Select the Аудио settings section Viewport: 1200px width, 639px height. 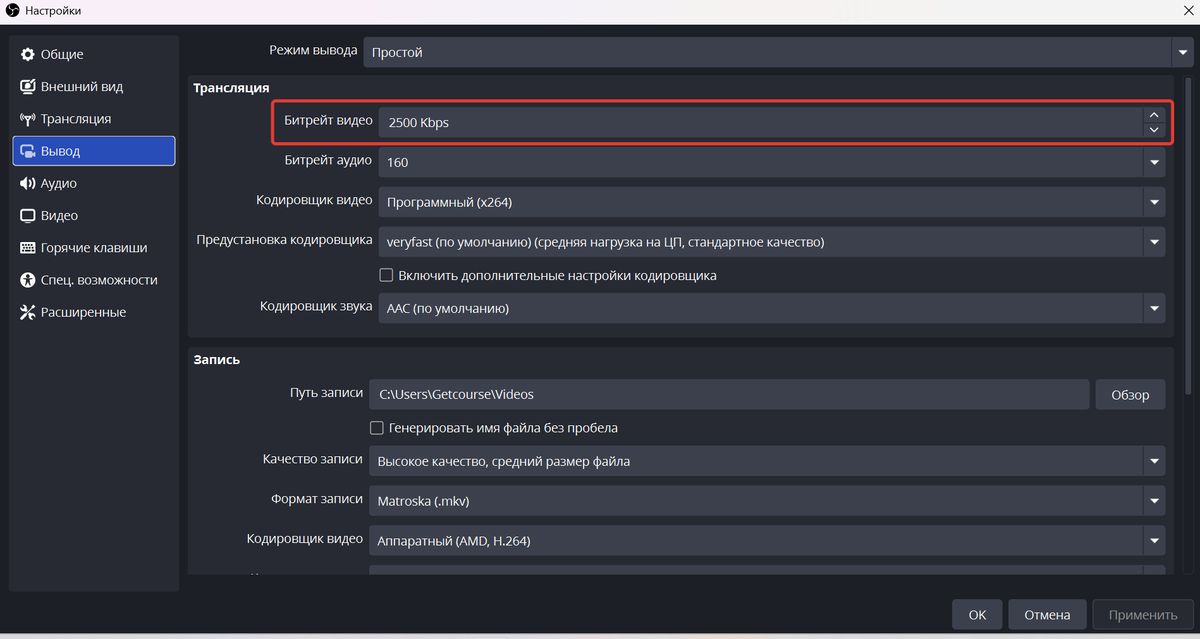[x=94, y=183]
